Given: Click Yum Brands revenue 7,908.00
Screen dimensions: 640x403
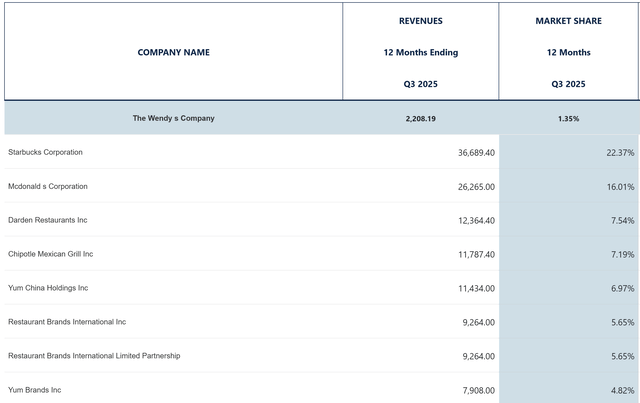Looking at the screenshot, I should [x=478, y=391].
